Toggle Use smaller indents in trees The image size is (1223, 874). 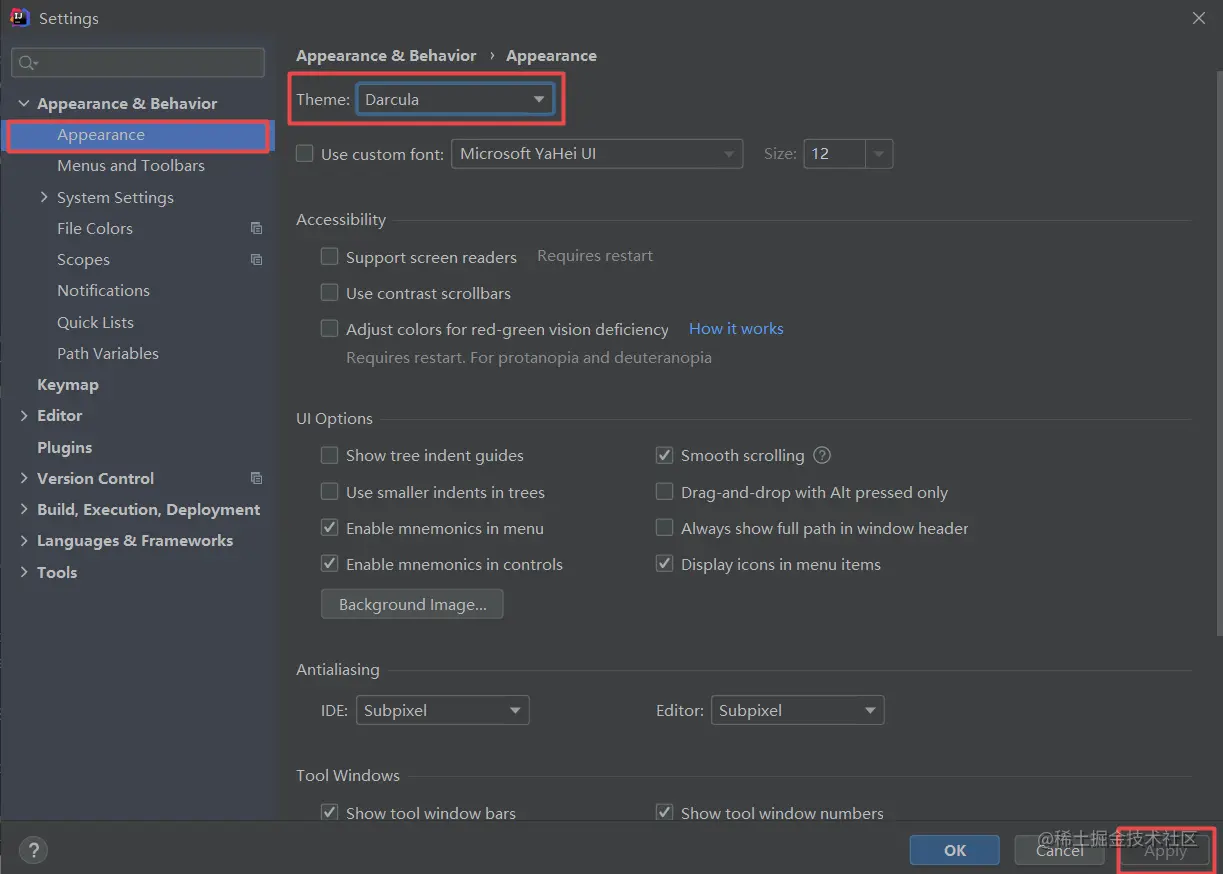click(329, 491)
